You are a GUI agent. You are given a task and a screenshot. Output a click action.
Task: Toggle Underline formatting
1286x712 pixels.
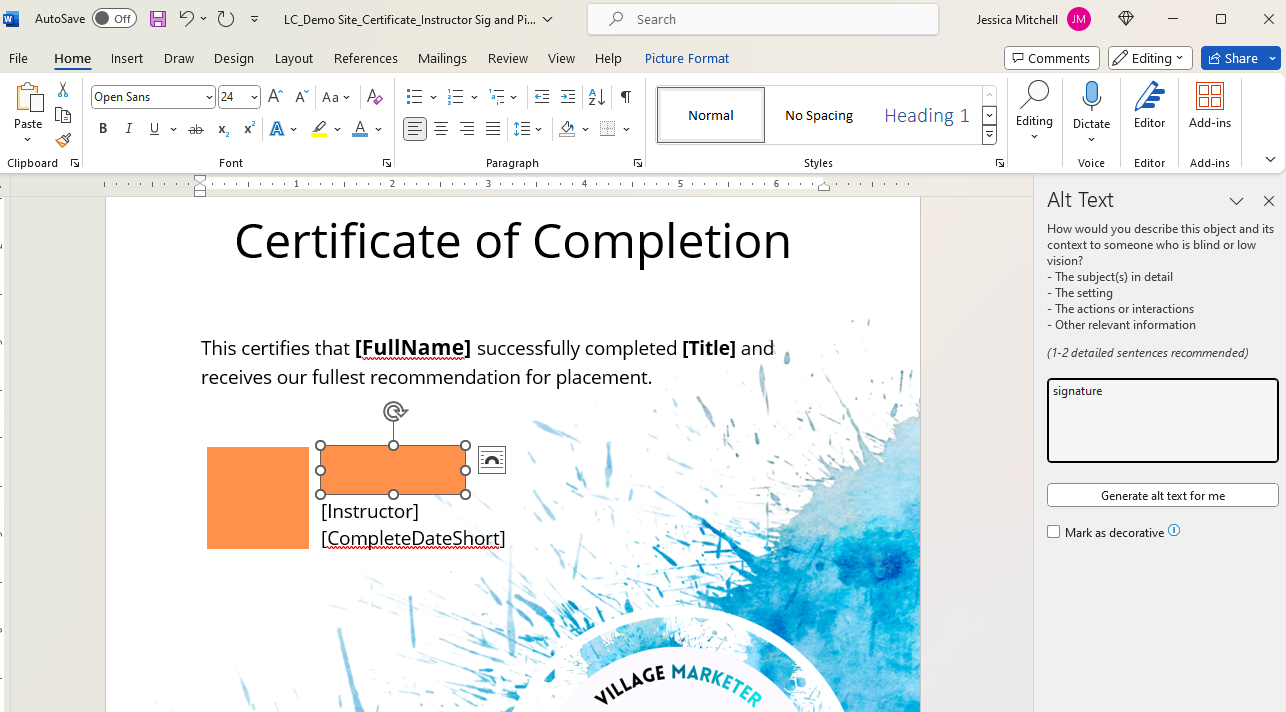point(154,129)
